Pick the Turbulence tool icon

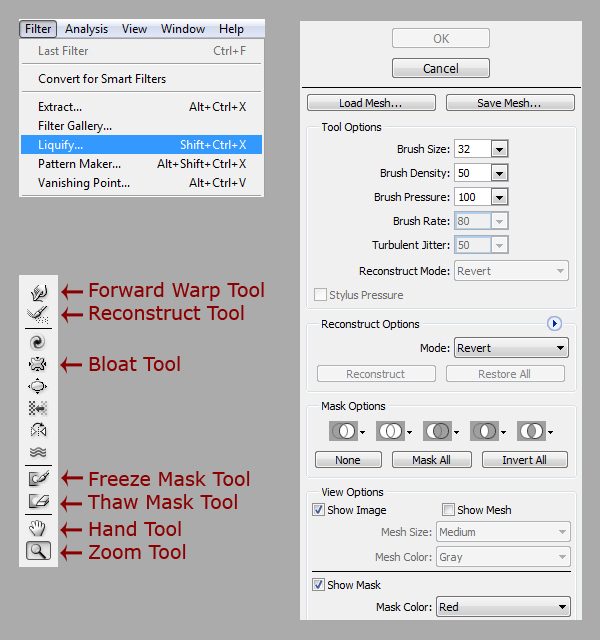[x=38, y=451]
